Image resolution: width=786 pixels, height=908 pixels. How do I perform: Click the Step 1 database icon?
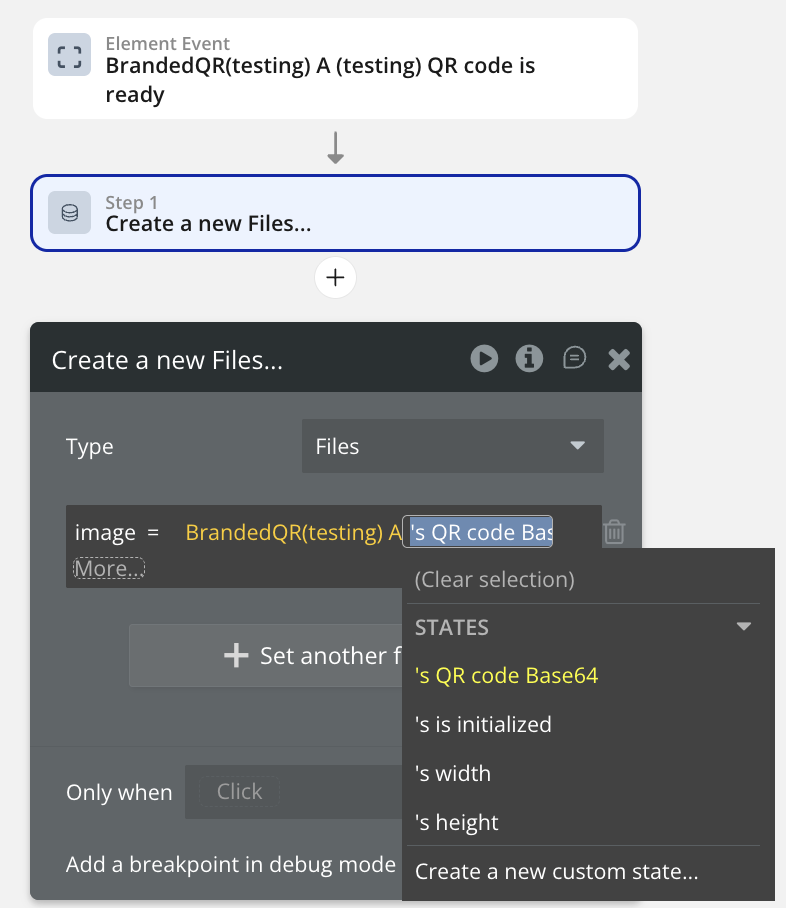(x=69, y=213)
